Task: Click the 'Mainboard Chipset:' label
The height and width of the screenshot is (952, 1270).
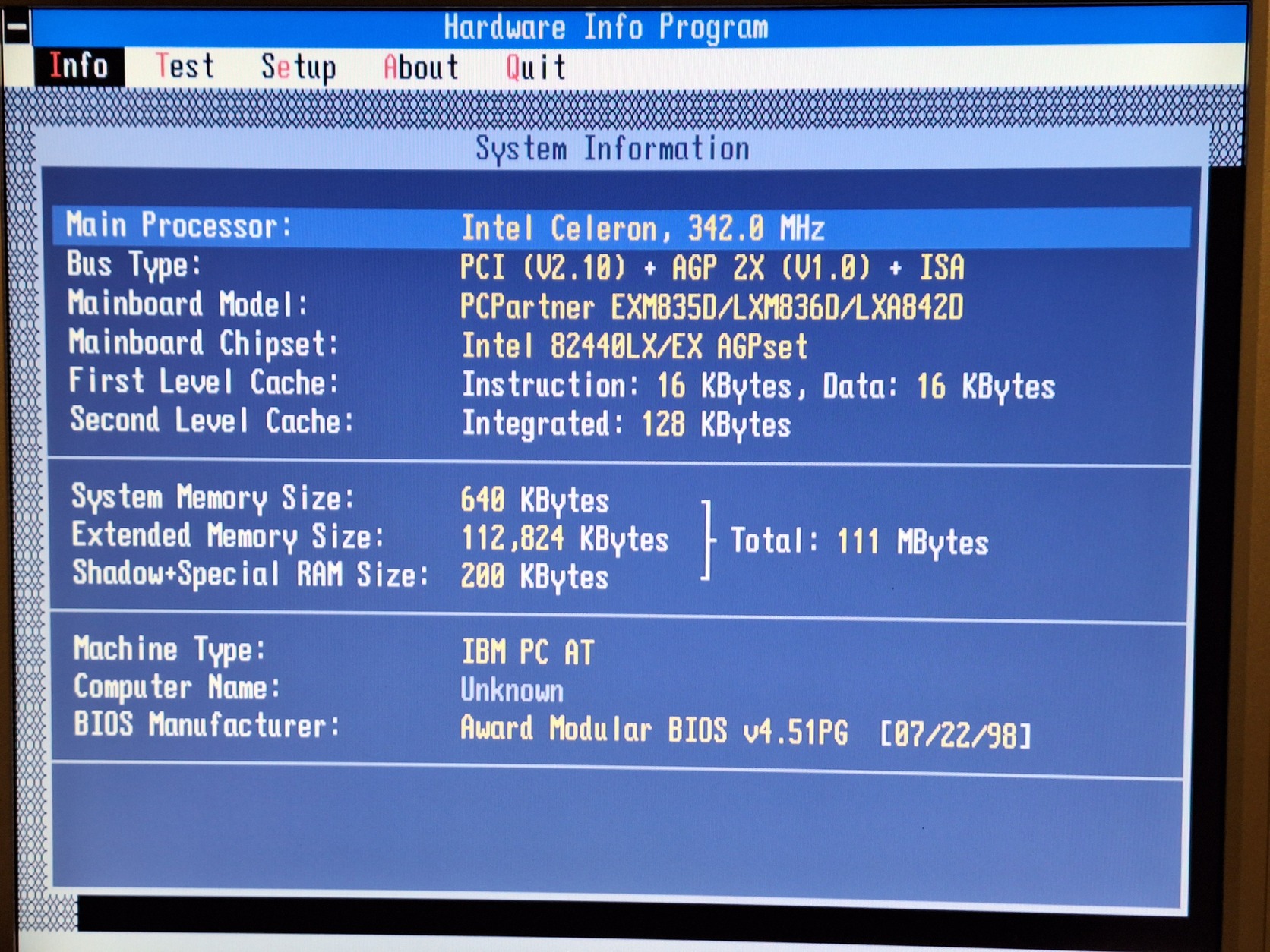Action: (204, 343)
